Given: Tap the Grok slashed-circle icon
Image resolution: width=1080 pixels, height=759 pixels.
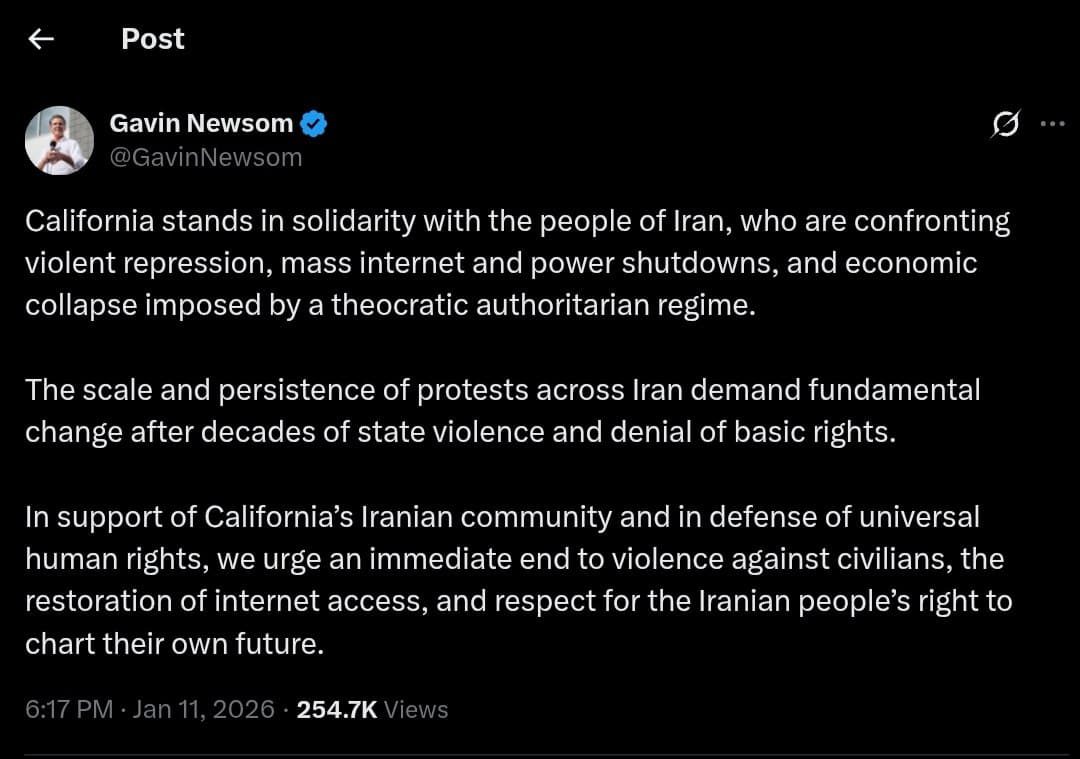Looking at the screenshot, I should [x=1007, y=124].
